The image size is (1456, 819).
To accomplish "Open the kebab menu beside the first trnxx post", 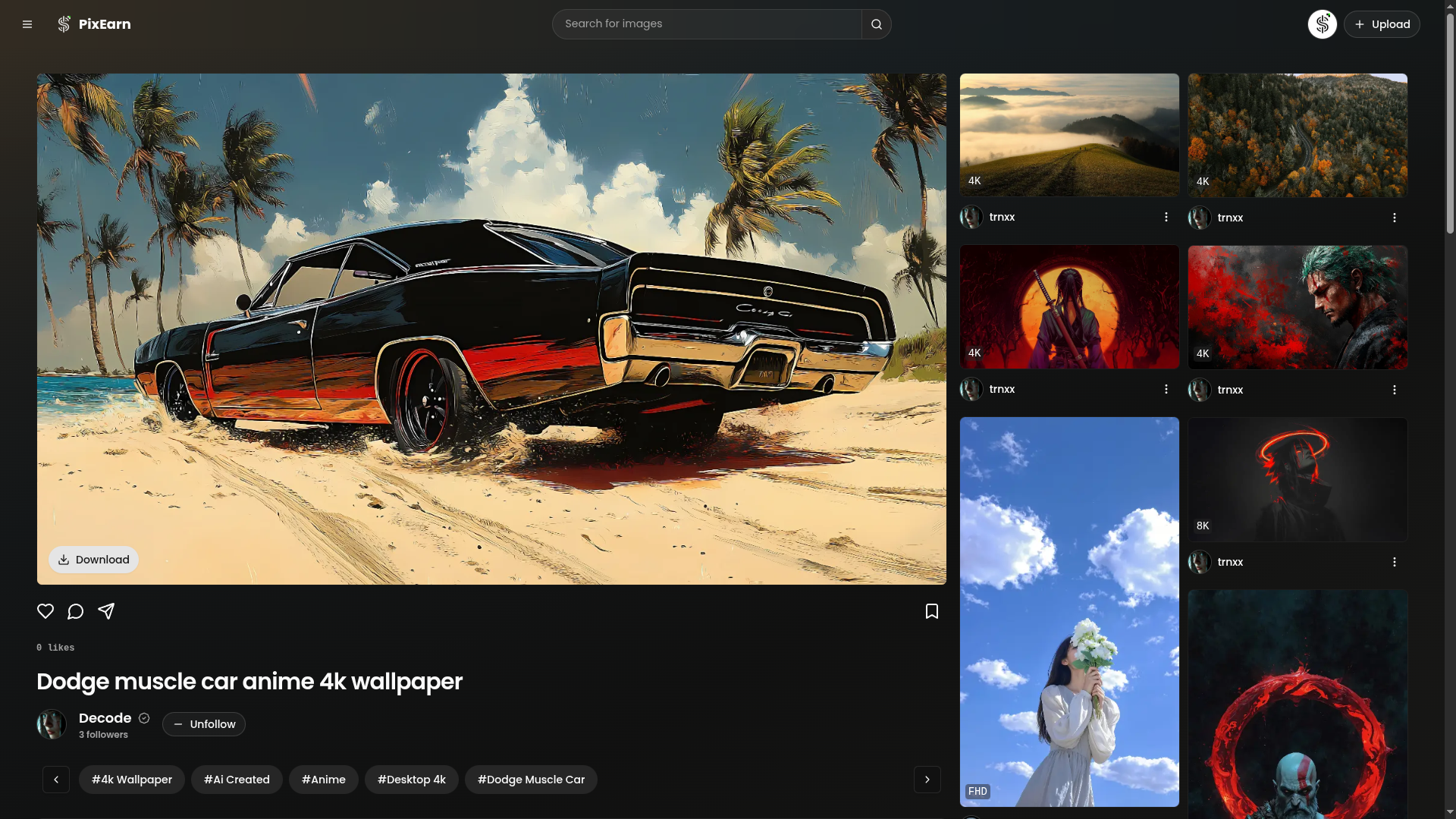I will point(1166,216).
